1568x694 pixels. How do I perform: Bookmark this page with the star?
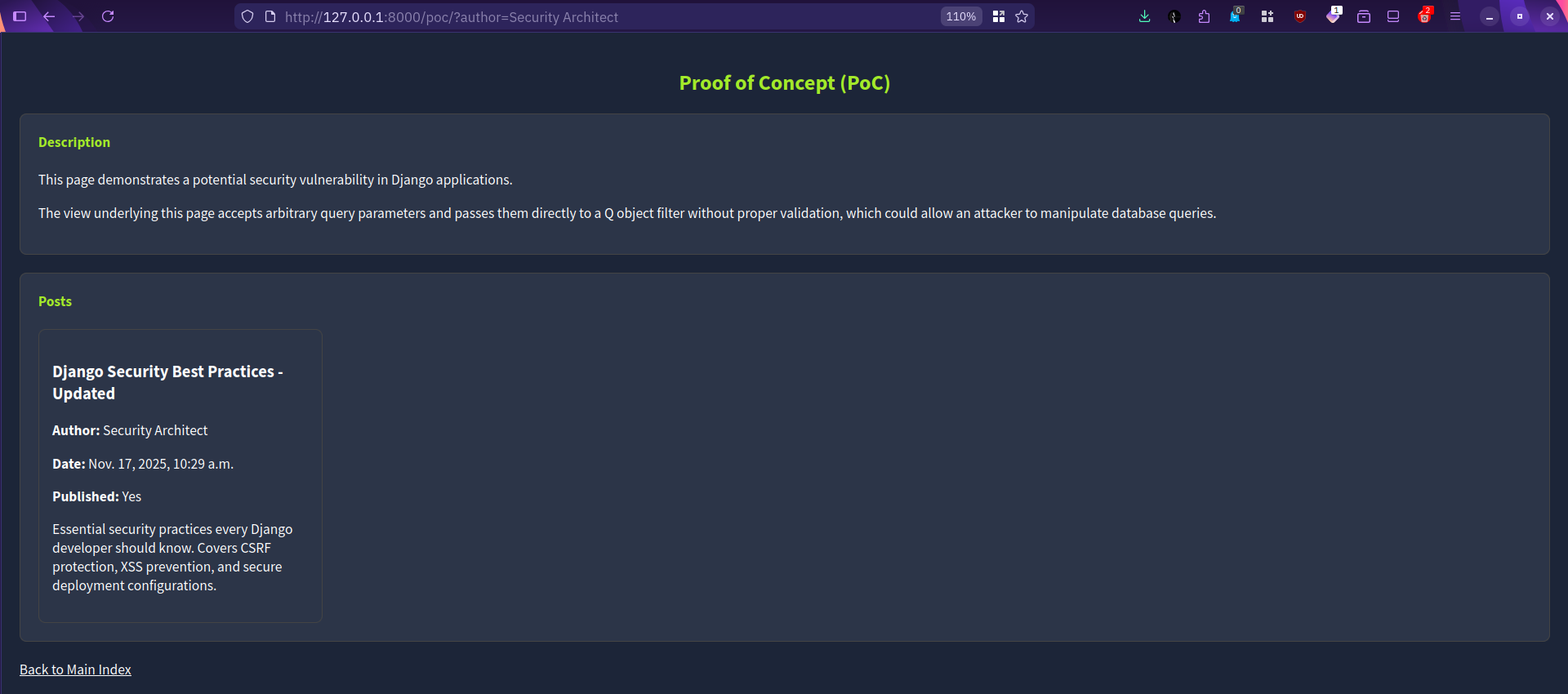[1022, 16]
